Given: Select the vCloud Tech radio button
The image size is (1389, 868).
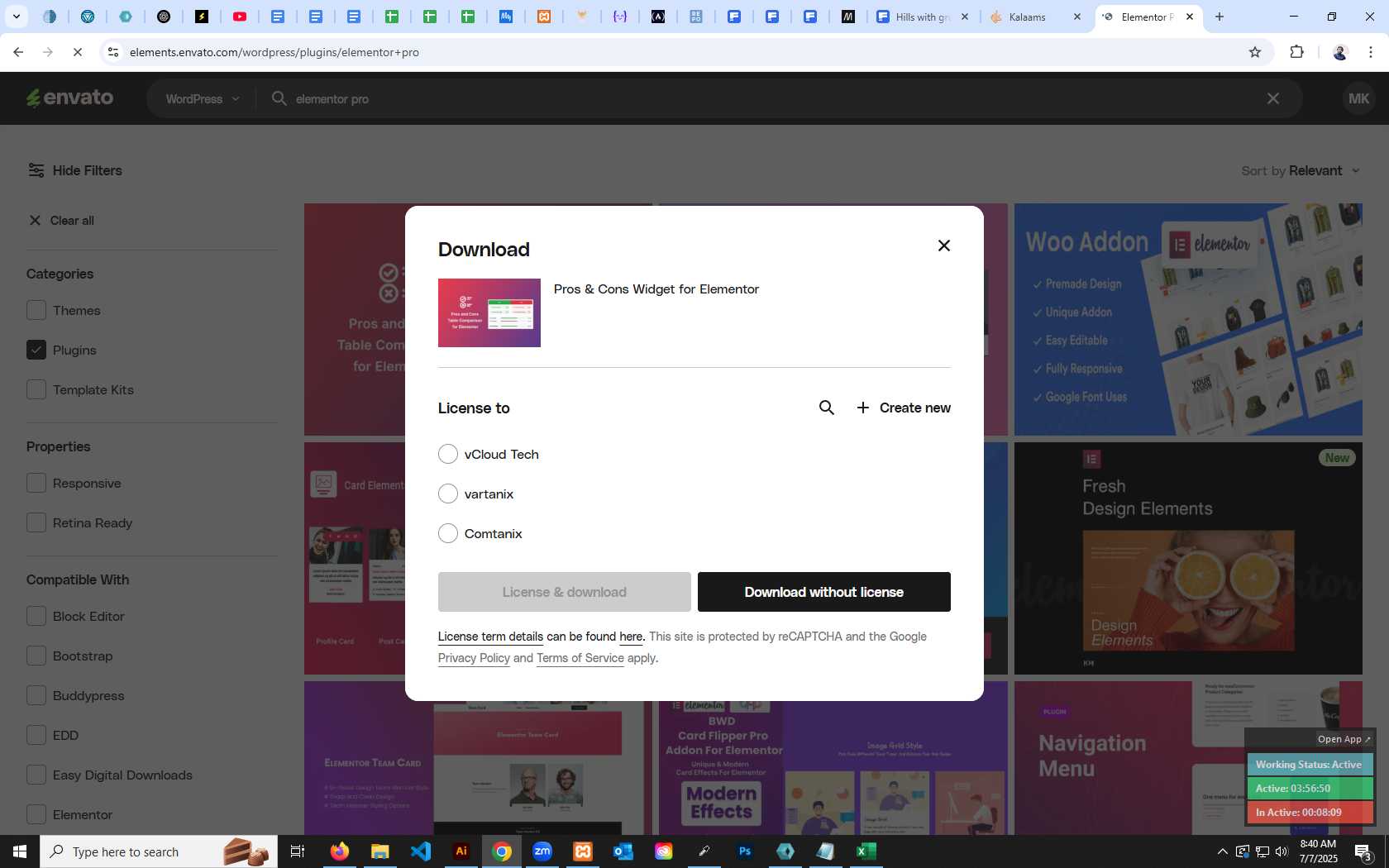Looking at the screenshot, I should (x=448, y=454).
